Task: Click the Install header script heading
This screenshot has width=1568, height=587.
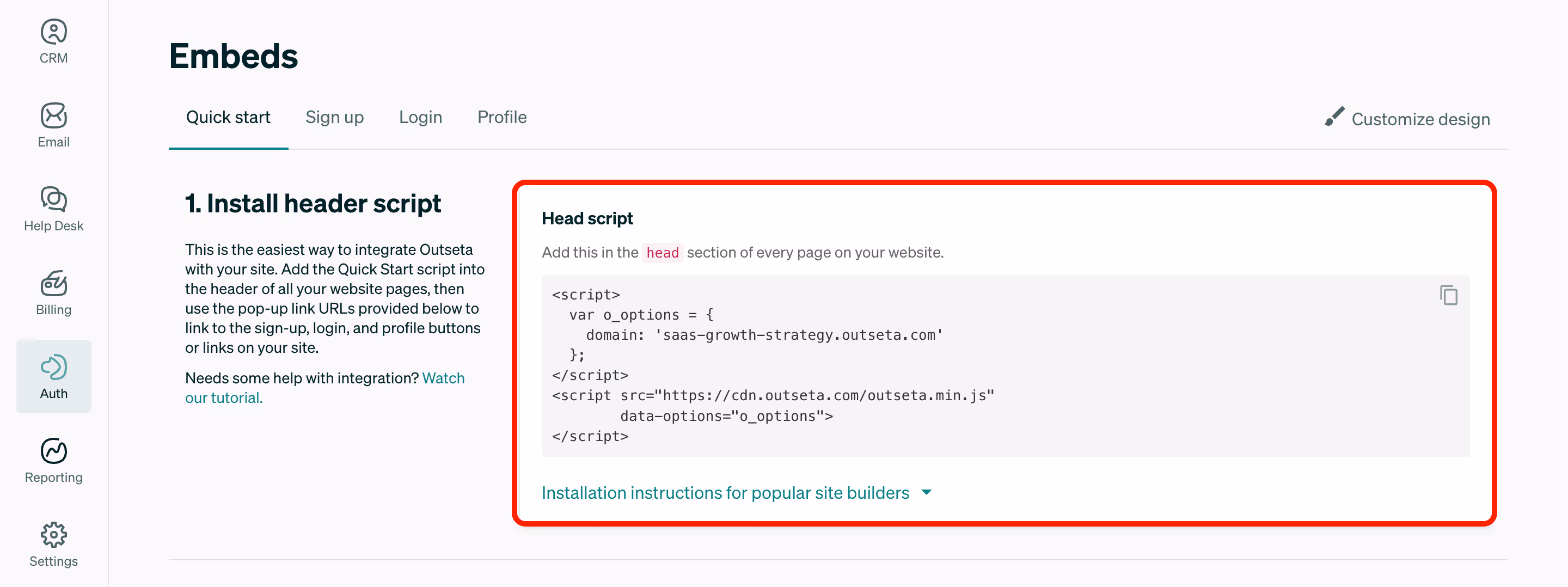Action: [x=313, y=204]
